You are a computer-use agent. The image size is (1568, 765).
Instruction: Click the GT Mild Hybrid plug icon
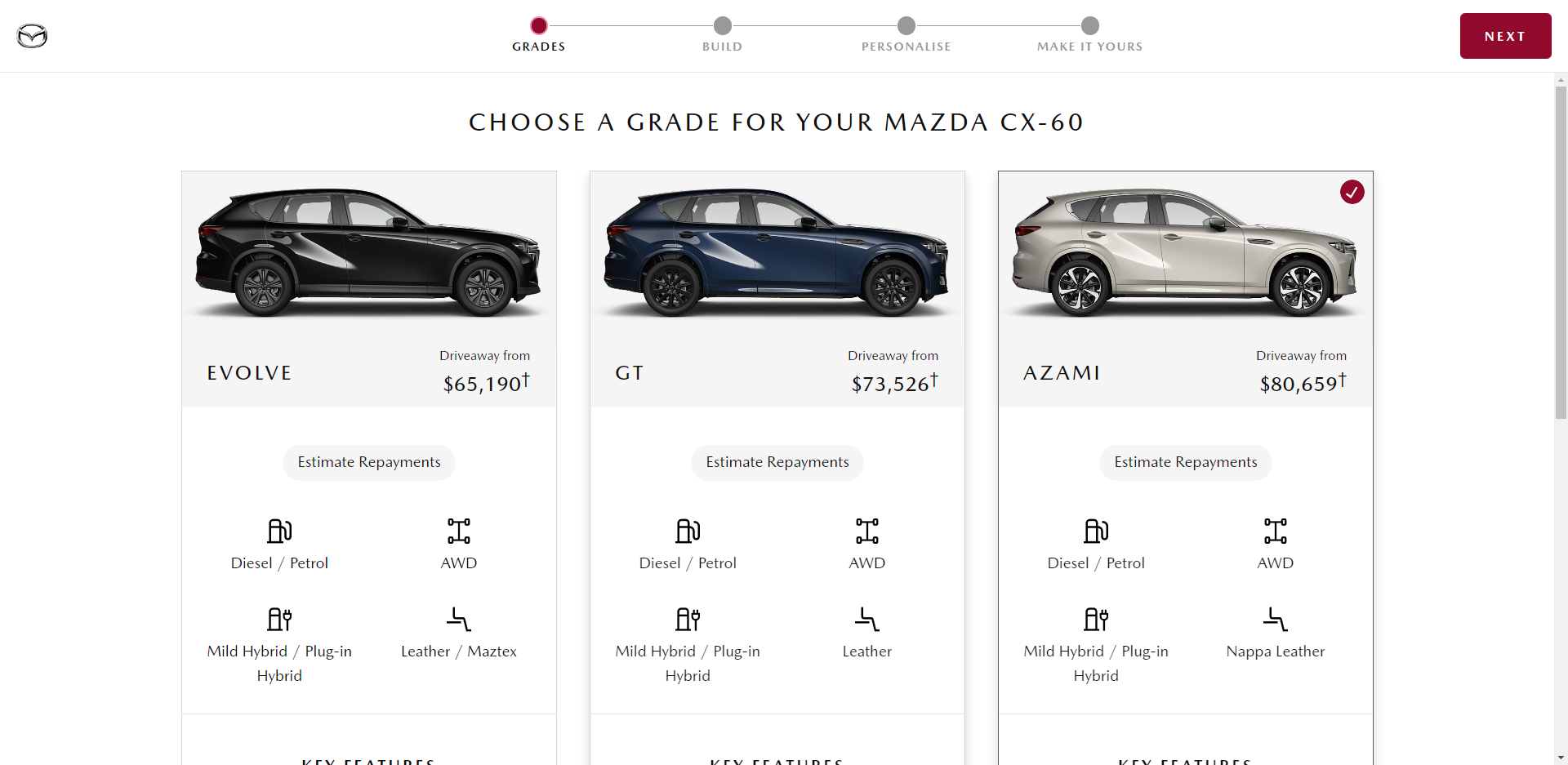pyautogui.click(x=688, y=619)
